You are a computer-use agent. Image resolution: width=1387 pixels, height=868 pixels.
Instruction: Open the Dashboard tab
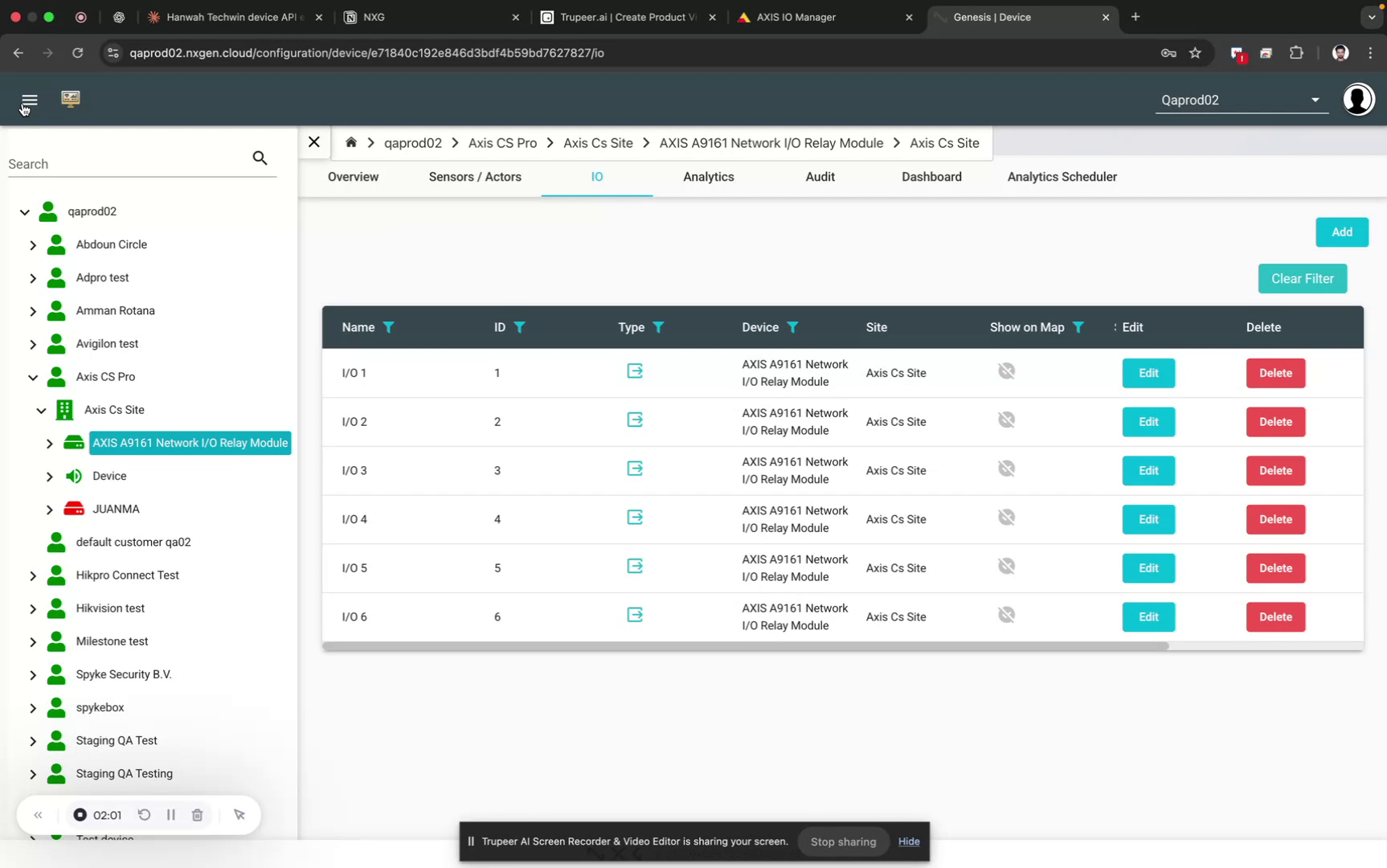931,177
